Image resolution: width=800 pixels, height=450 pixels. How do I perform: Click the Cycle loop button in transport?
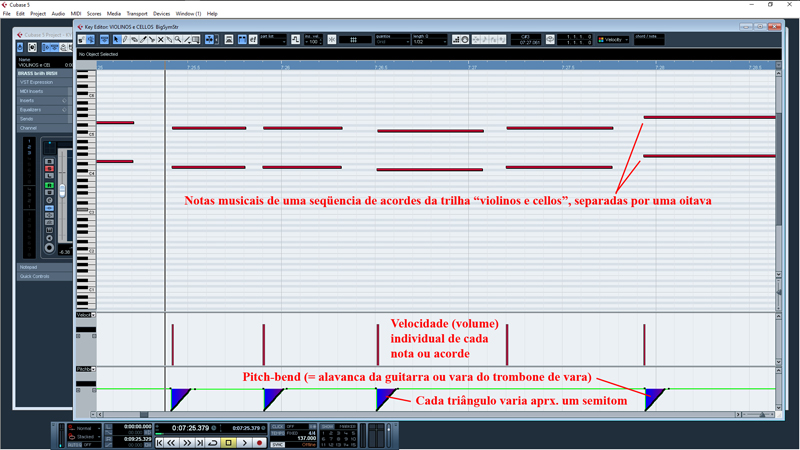coord(213,442)
